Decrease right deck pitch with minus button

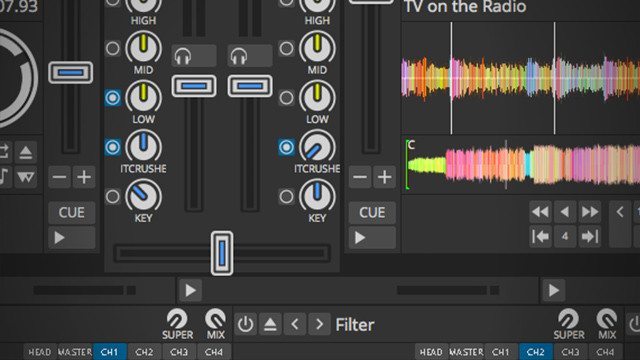point(360,177)
